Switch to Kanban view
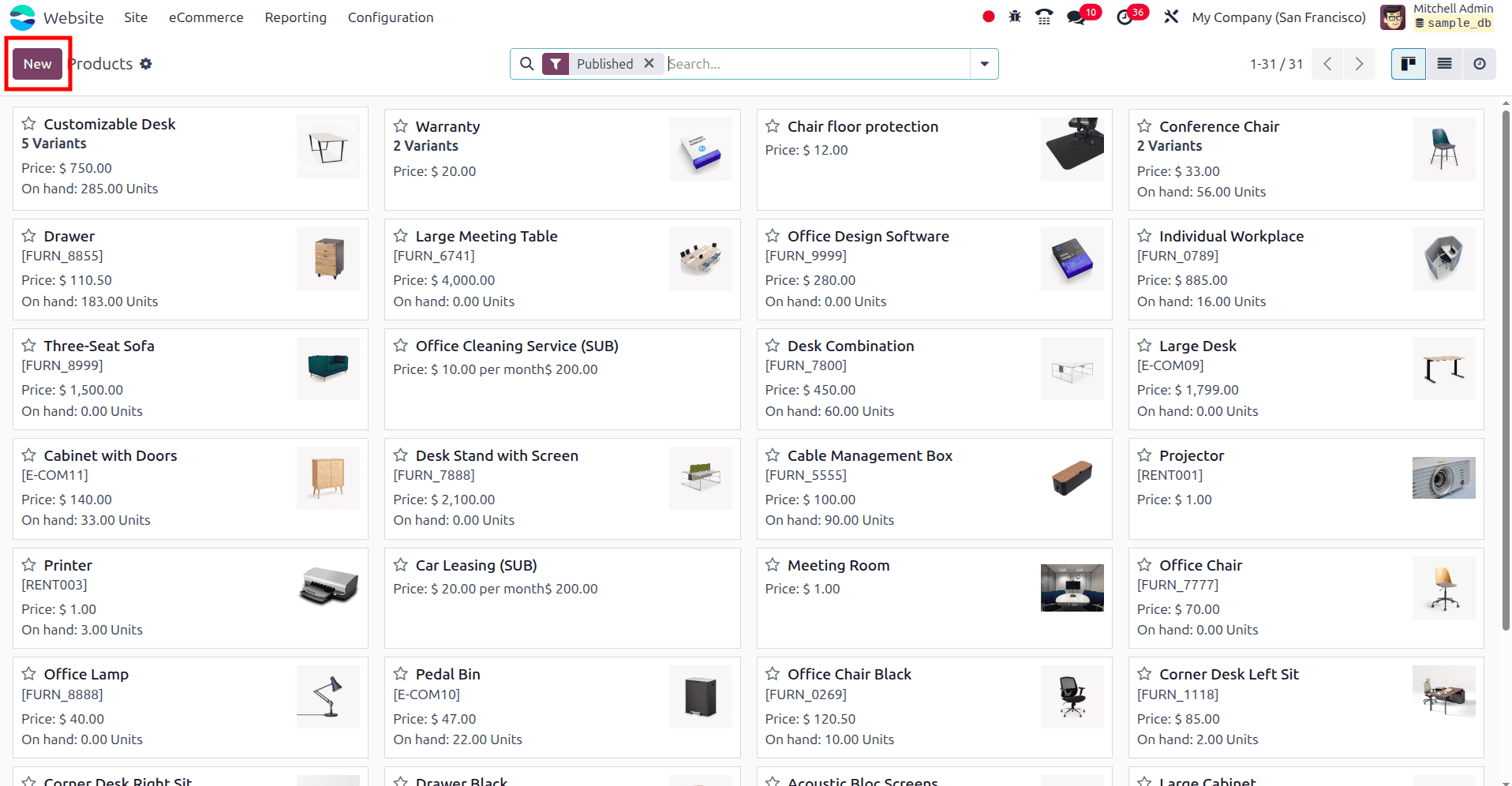 tap(1409, 64)
